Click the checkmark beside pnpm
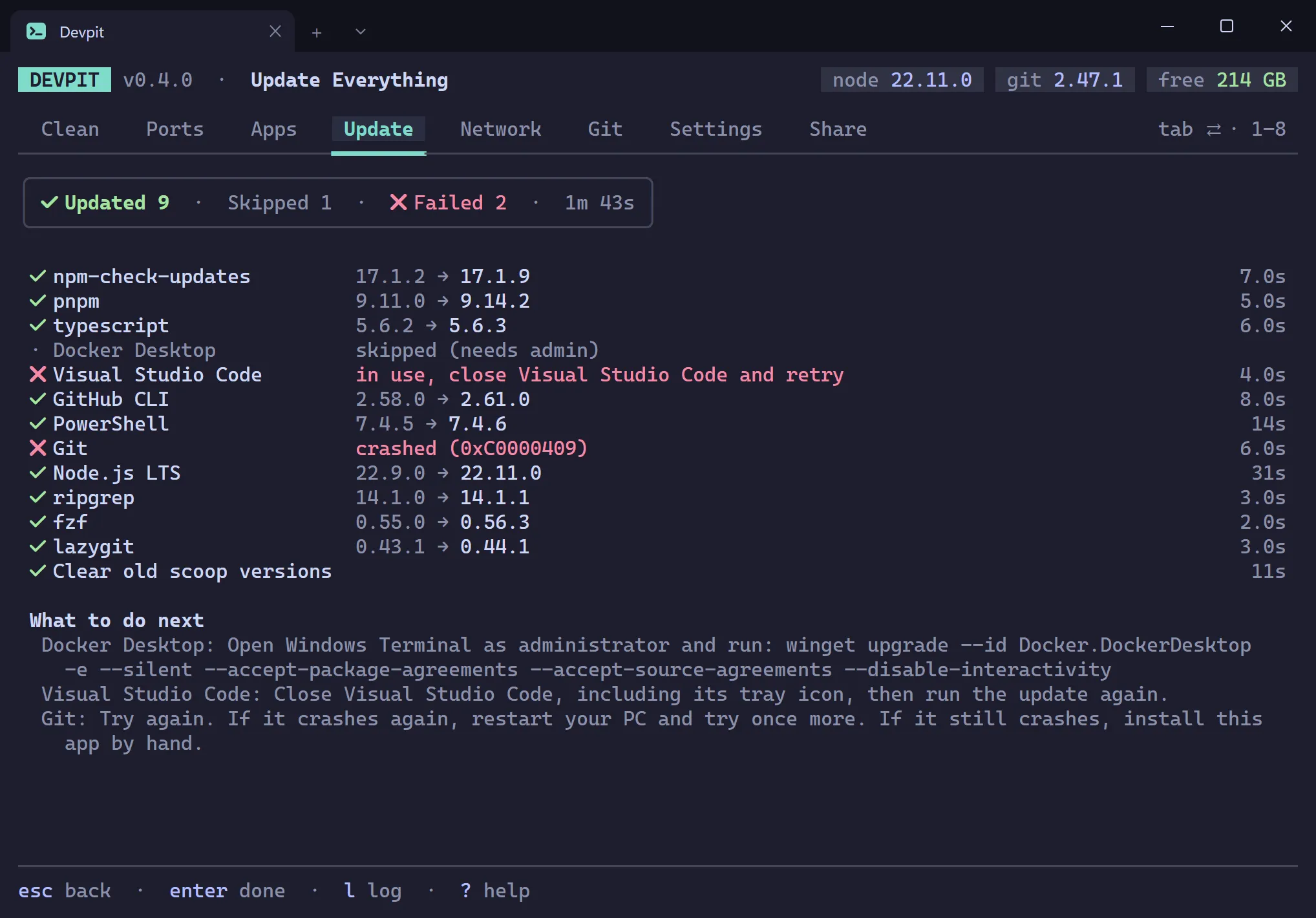The height and width of the screenshot is (918, 1316). [38, 301]
